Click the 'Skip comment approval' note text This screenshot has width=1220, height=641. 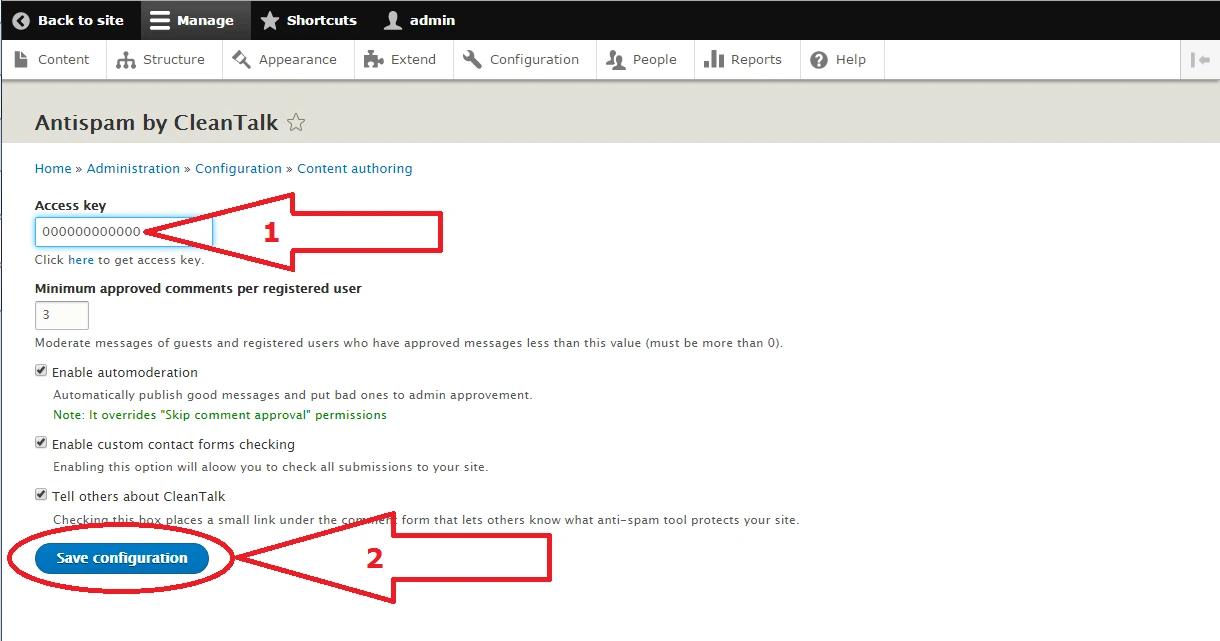pos(220,415)
